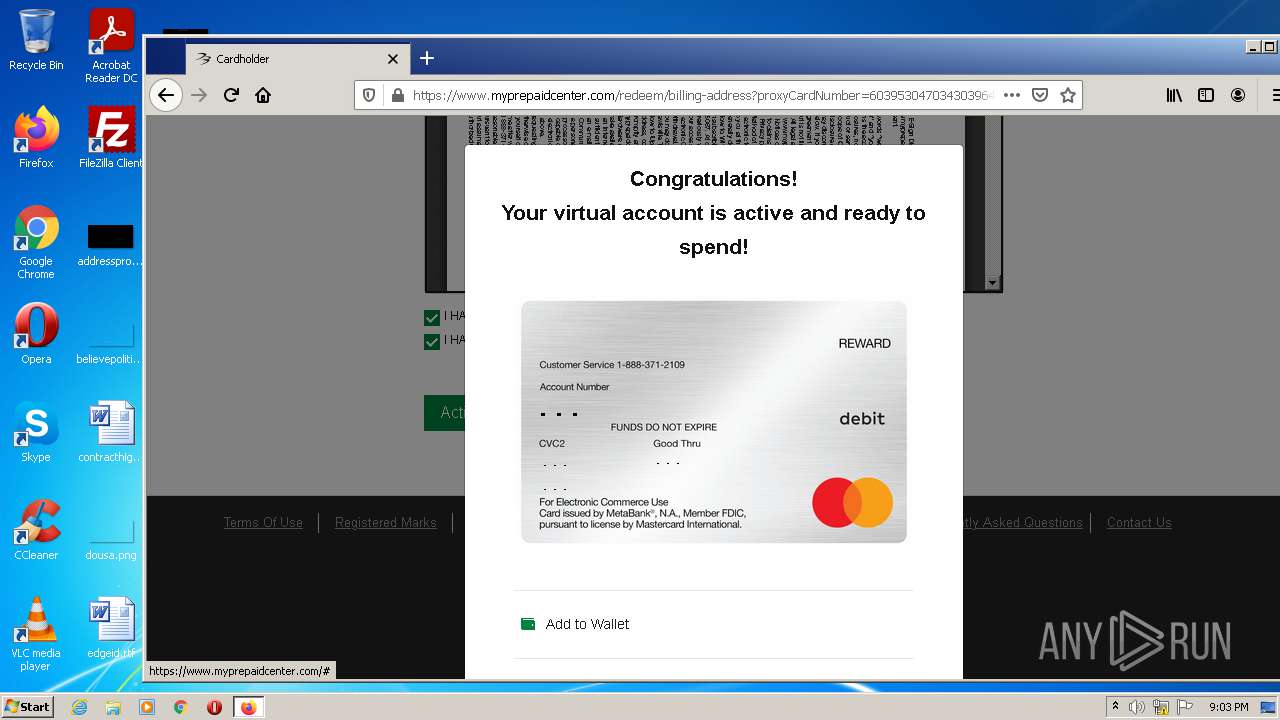This screenshot has width=1280, height=720.
Task: Reload the current page
Action: coord(231,95)
